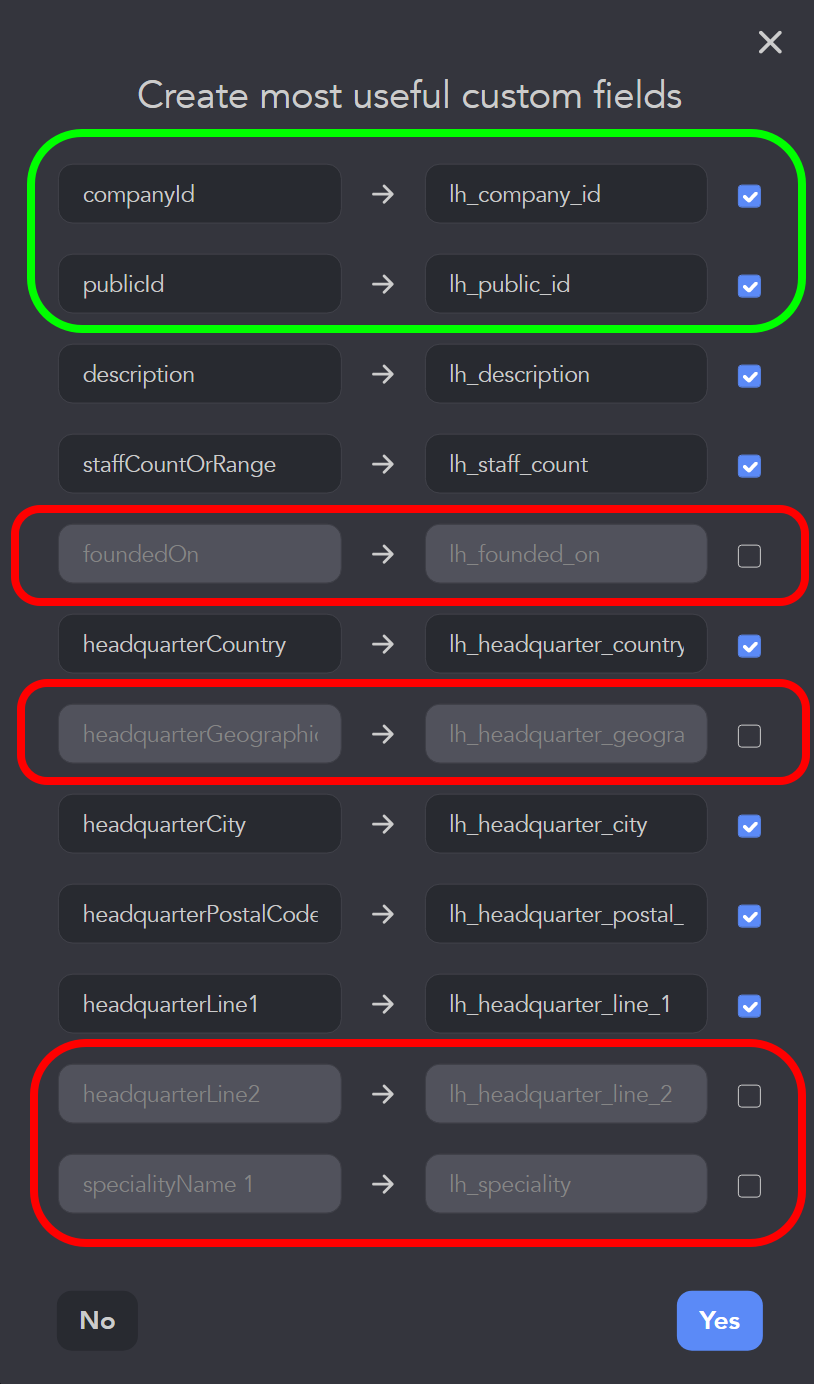Close the custom fields dialog
The image size is (814, 1384).
click(x=770, y=42)
